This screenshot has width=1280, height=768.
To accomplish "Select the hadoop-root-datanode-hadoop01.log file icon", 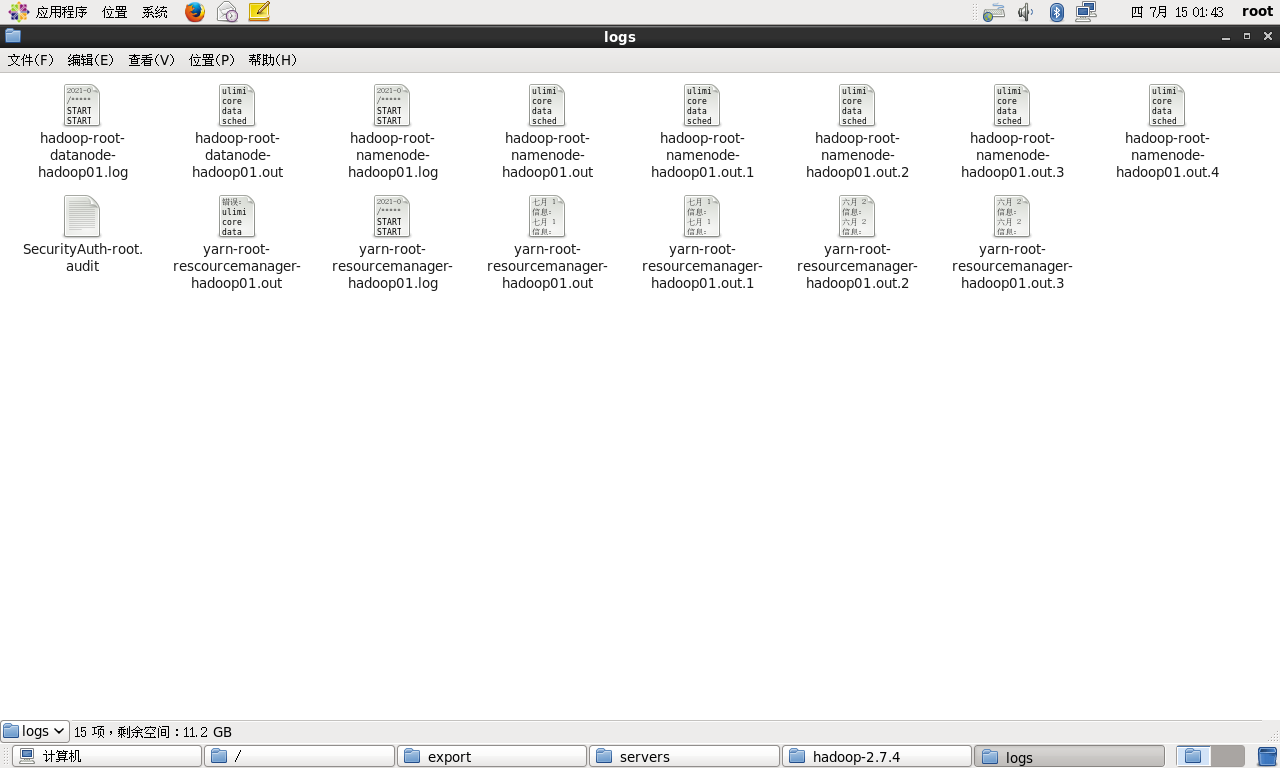I will [x=82, y=105].
